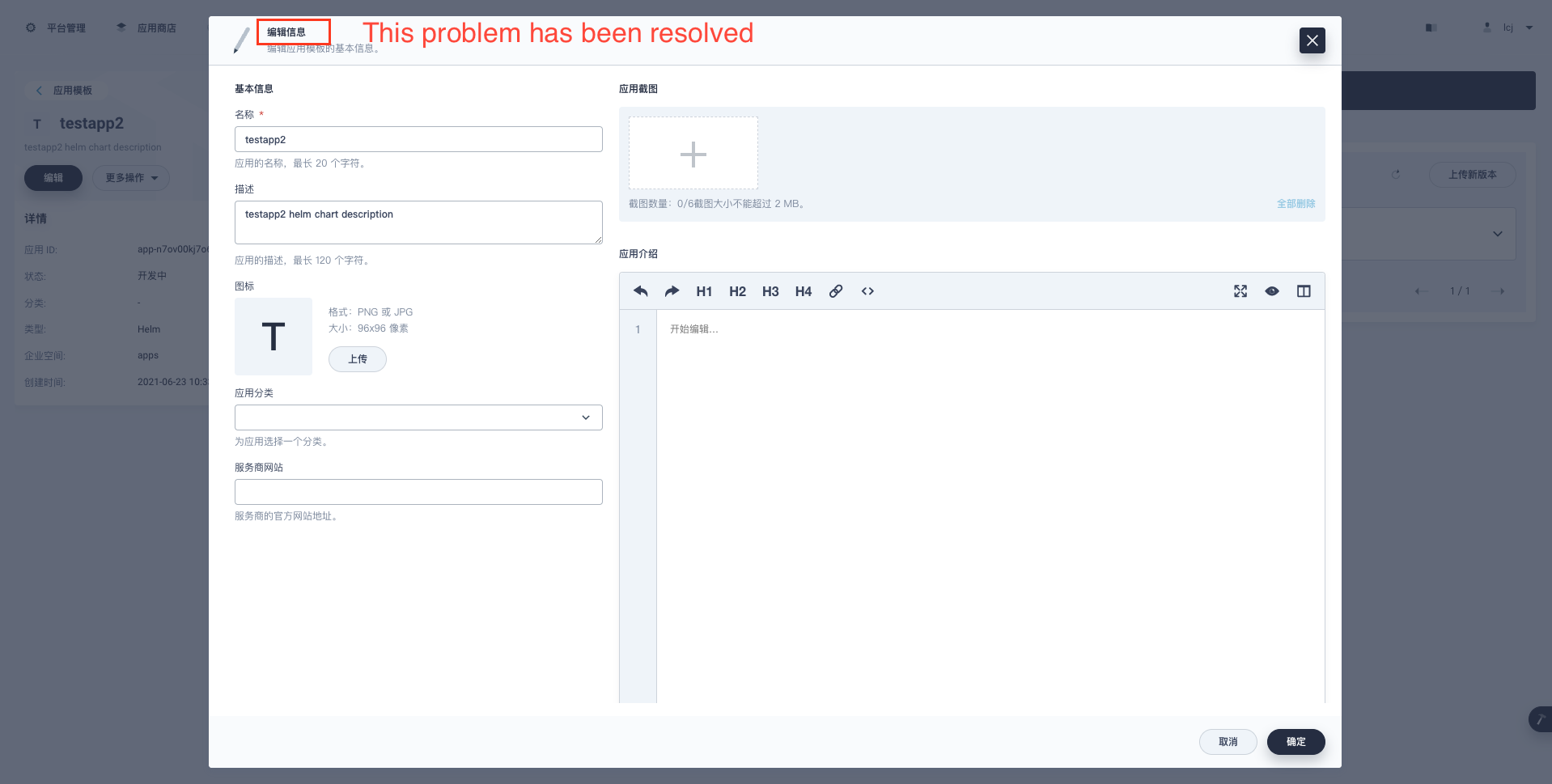Click the redo icon in the editor toolbar
Image resolution: width=1552 pixels, height=784 pixels.
tap(672, 291)
